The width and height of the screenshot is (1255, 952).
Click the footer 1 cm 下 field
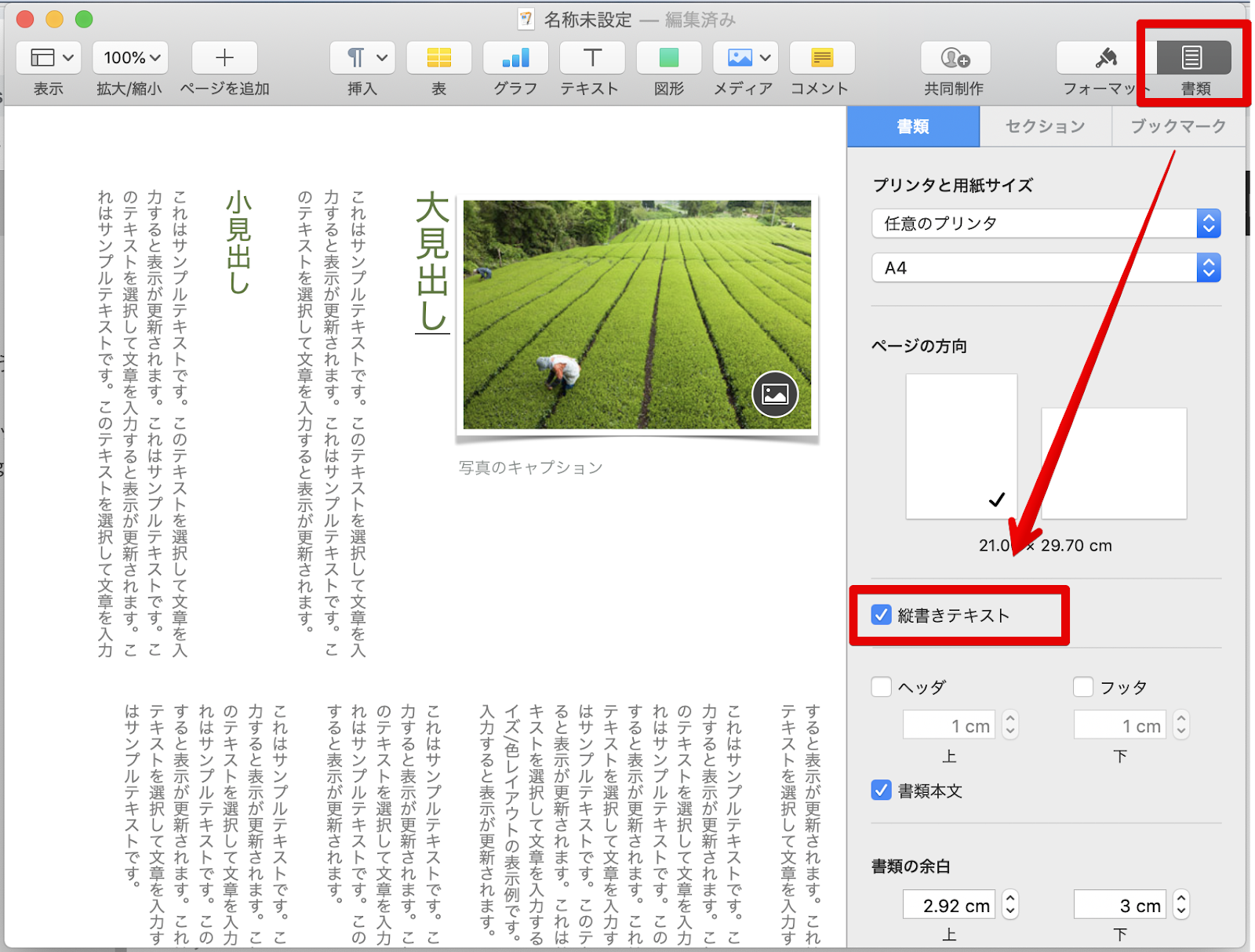tap(1120, 725)
